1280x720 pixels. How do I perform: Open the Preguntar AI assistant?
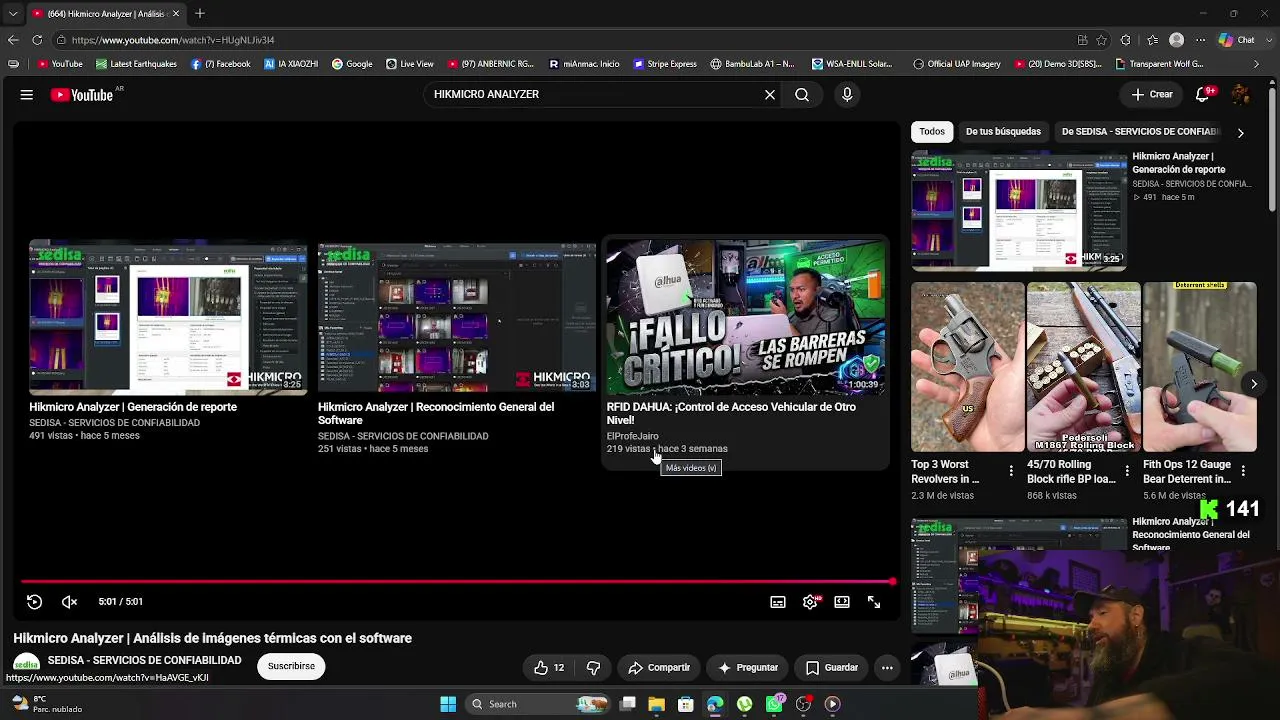point(748,668)
